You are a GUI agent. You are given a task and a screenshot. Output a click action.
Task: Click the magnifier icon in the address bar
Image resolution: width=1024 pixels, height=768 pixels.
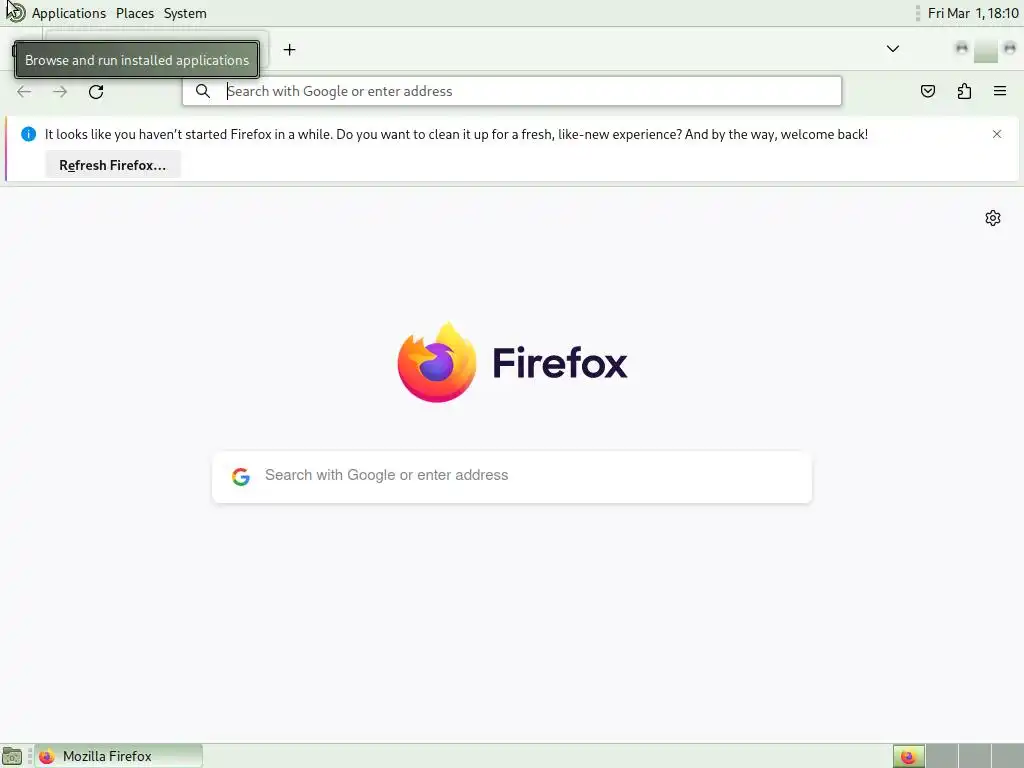click(203, 91)
